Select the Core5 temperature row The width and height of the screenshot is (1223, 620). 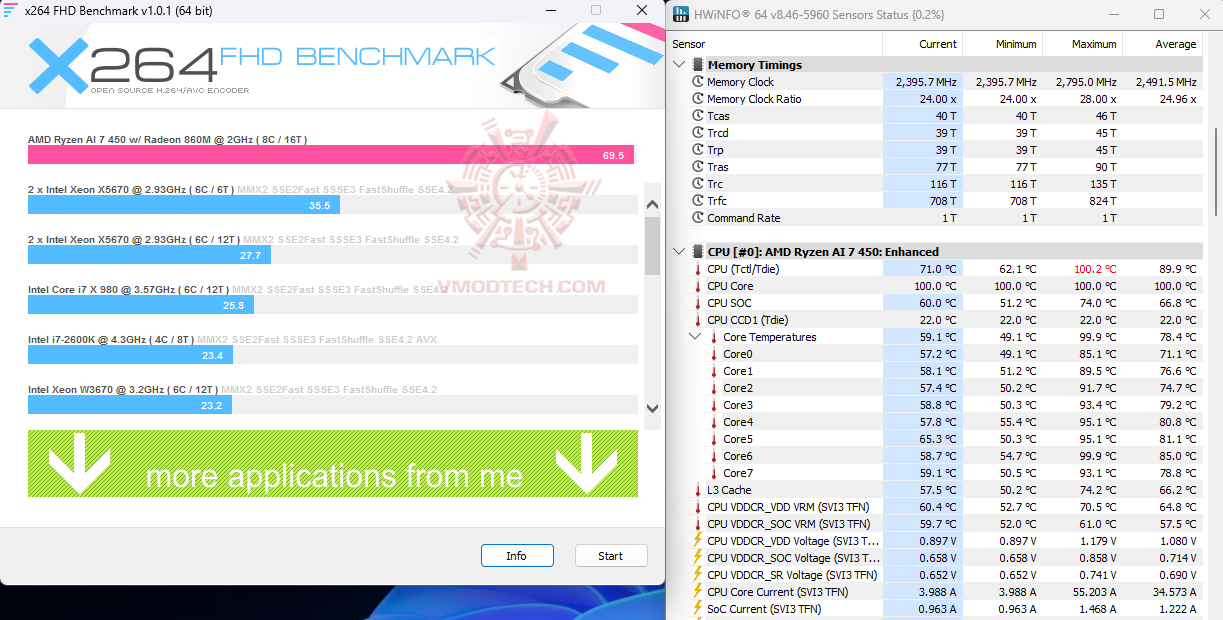935,439
